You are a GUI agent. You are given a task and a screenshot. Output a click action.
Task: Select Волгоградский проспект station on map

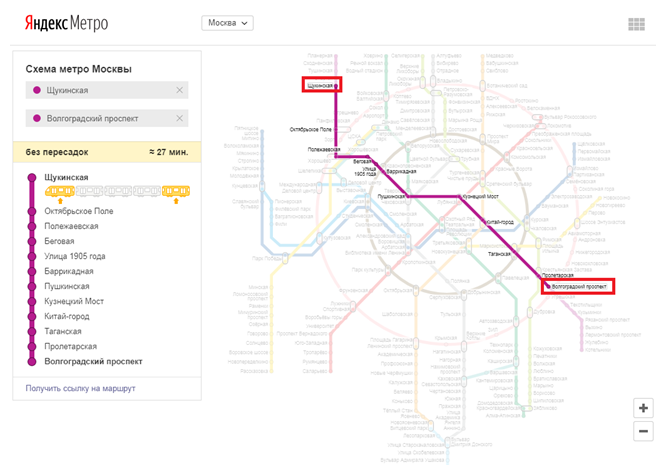tap(578, 287)
